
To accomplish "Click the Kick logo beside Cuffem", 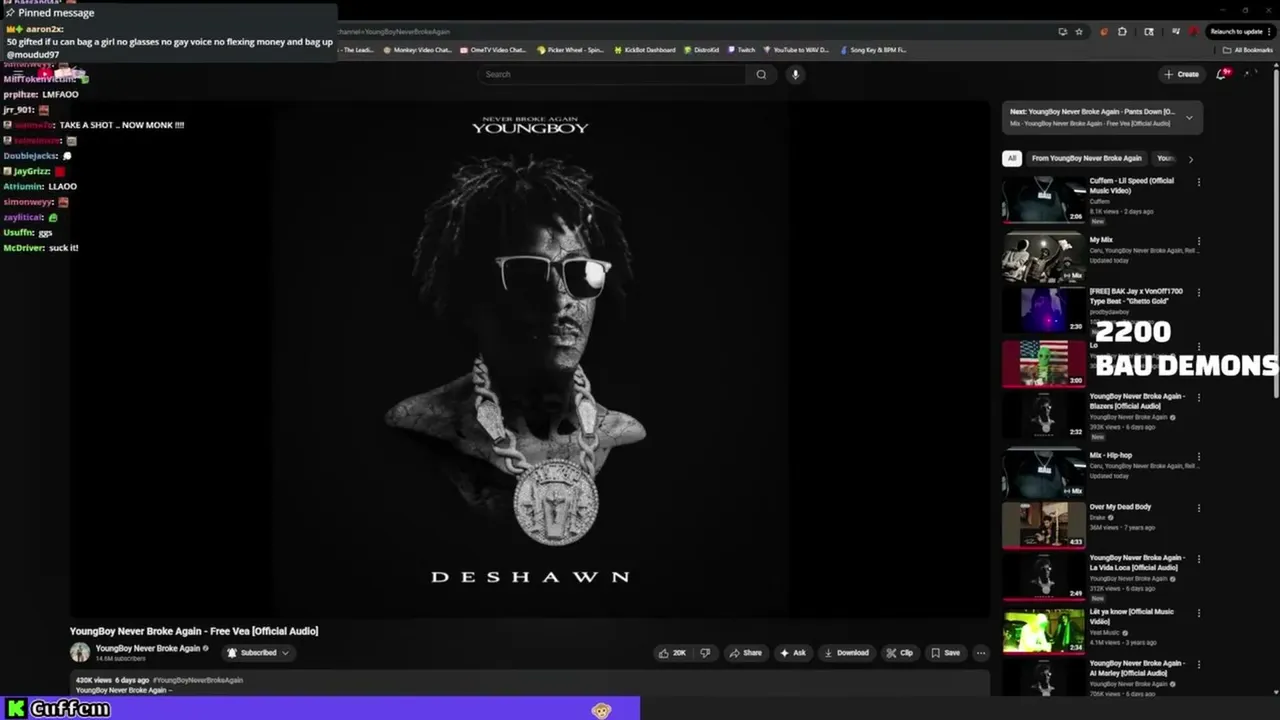I will pos(15,709).
